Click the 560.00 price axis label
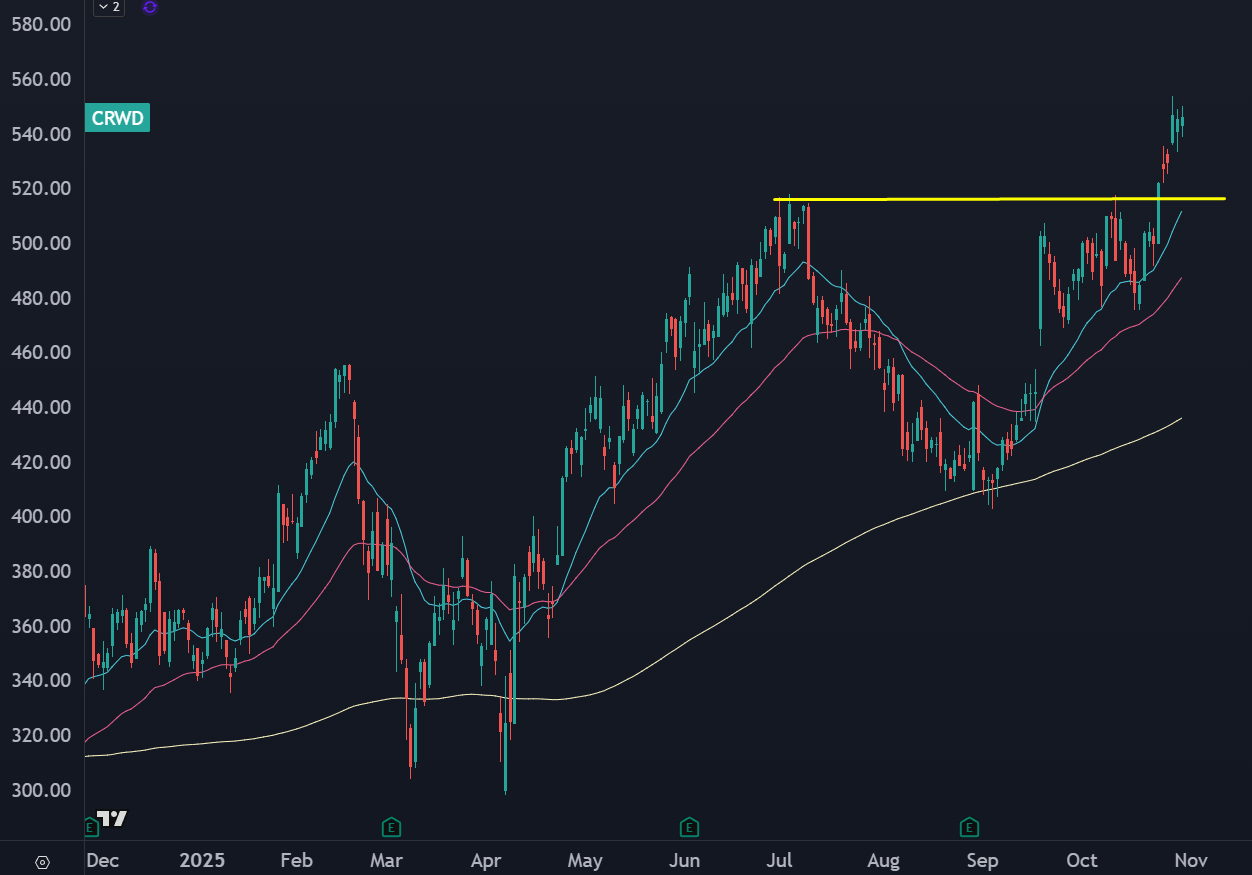The width and height of the screenshot is (1252, 875). pos(40,79)
